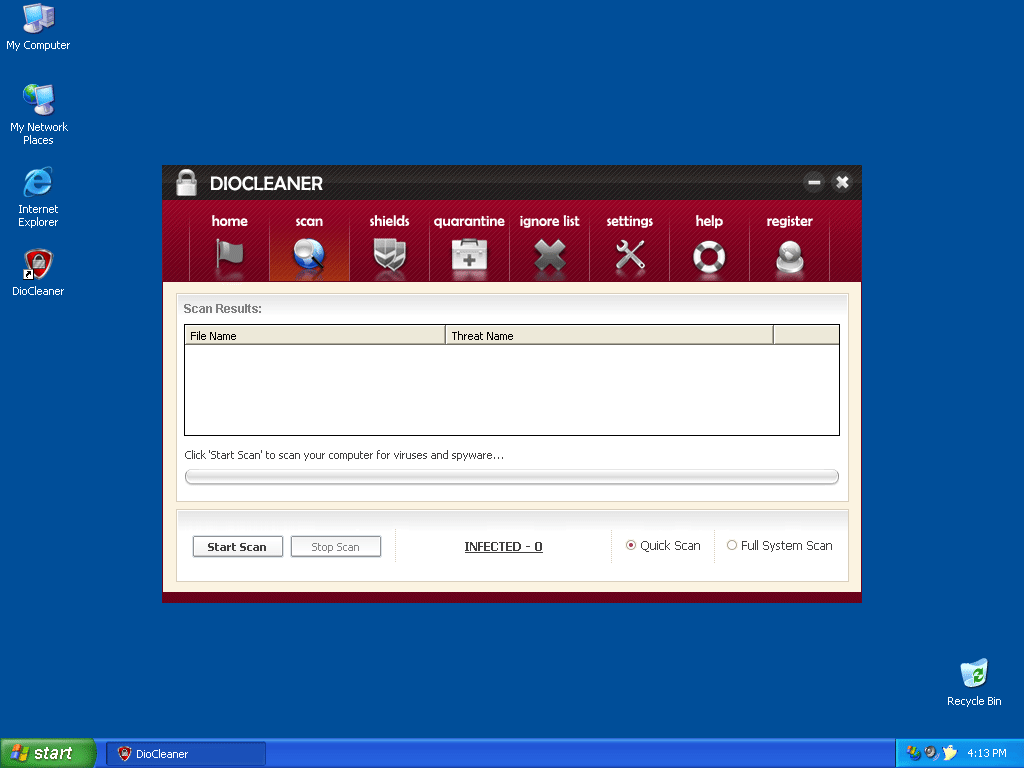Select the Quick Scan radio button
The height and width of the screenshot is (768, 1024).
pos(631,546)
